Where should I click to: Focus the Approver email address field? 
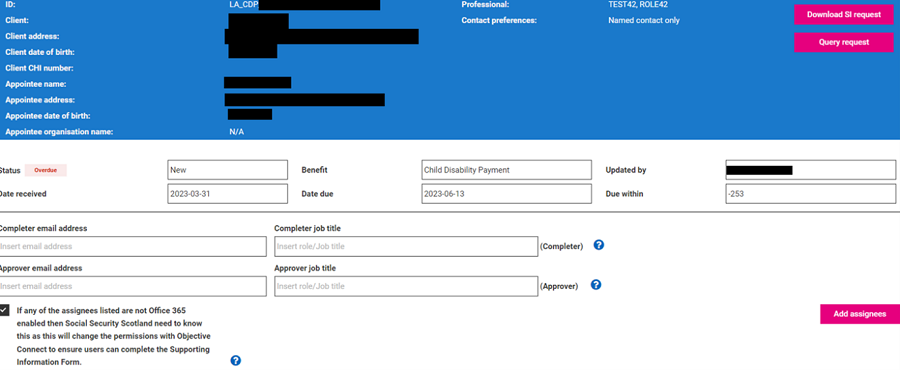tap(133, 286)
